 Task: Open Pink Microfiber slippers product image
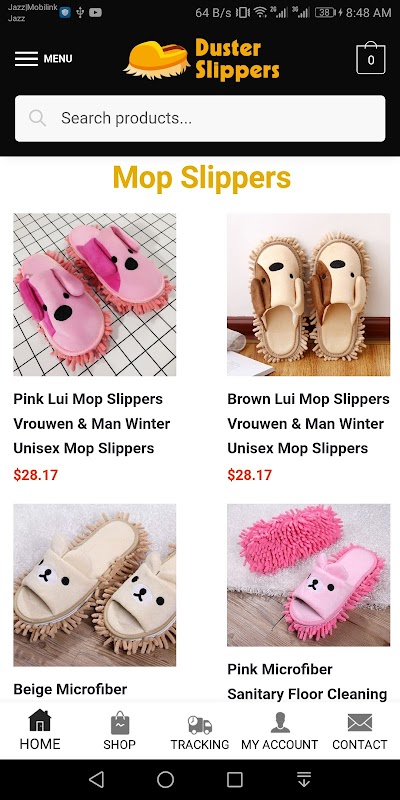309,575
